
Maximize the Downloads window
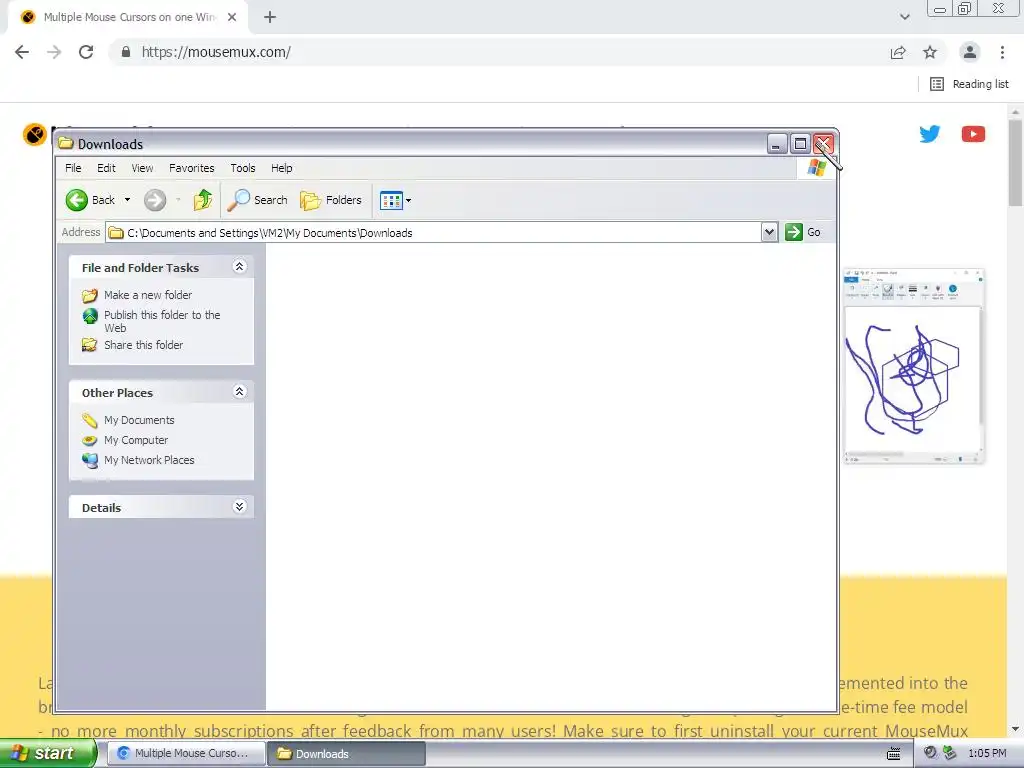click(x=800, y=144)
